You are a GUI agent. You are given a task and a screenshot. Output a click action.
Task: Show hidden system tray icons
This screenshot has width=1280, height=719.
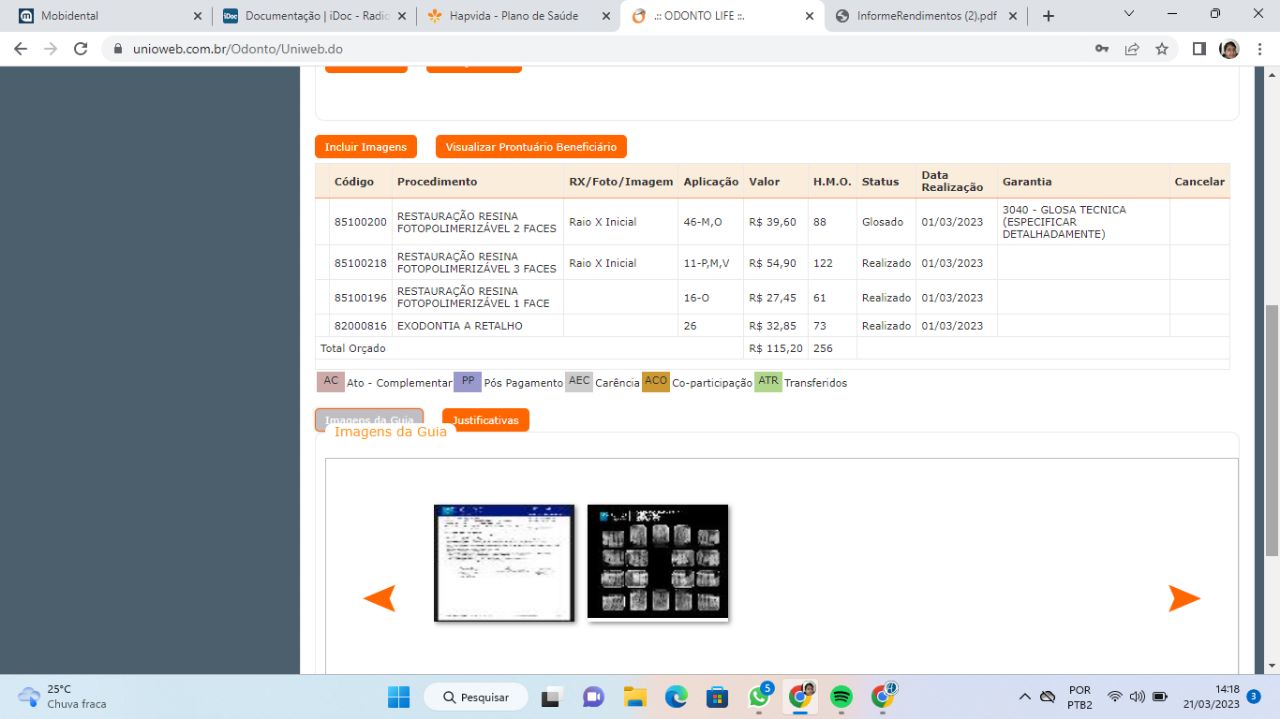point(1024,697)
